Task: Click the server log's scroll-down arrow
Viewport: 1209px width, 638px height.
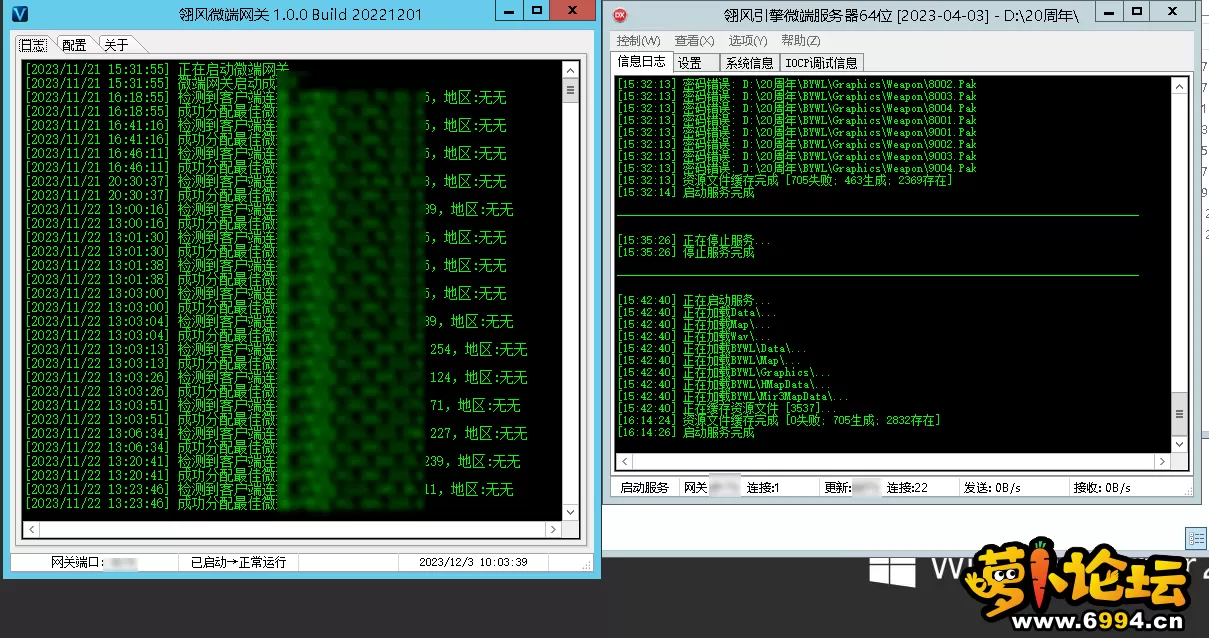Action: click(1179, 444)
